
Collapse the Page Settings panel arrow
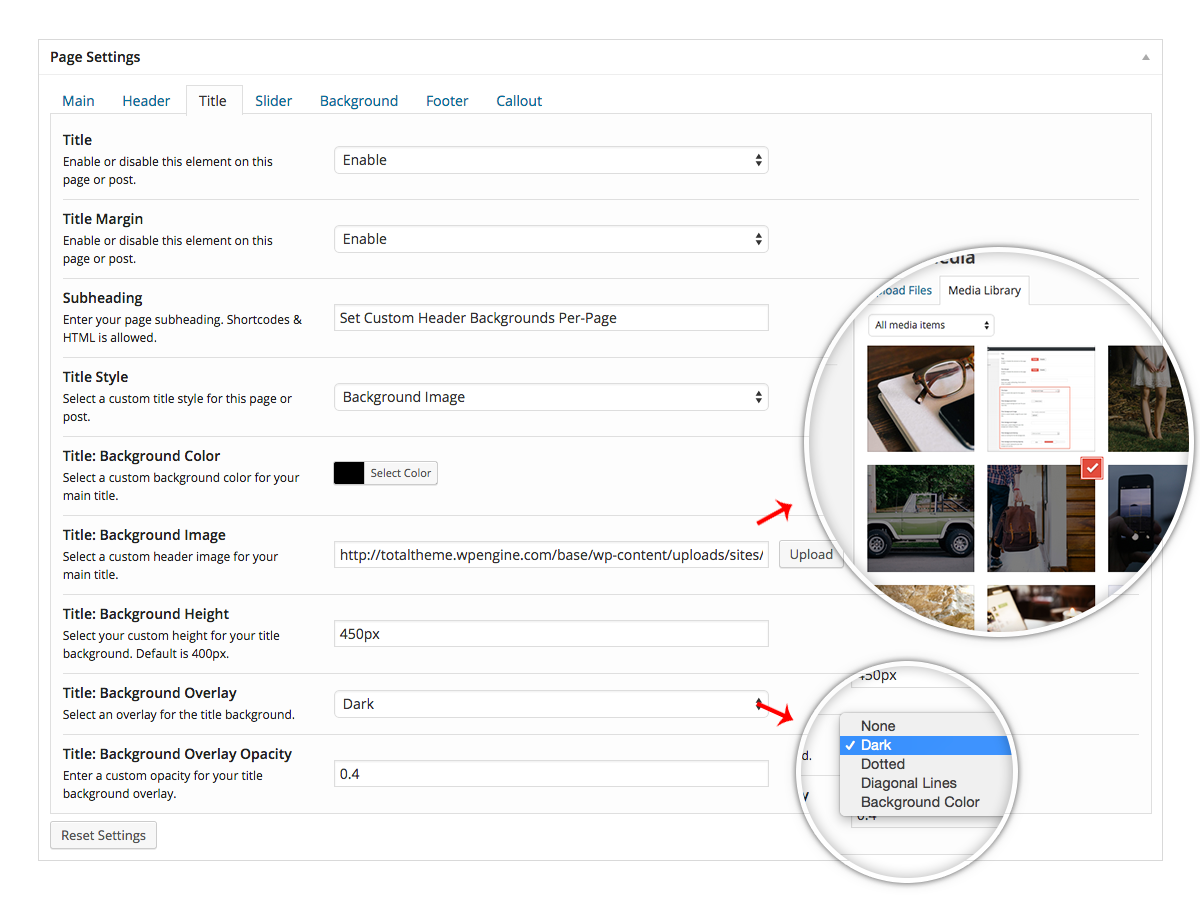tap(1146, 57)
